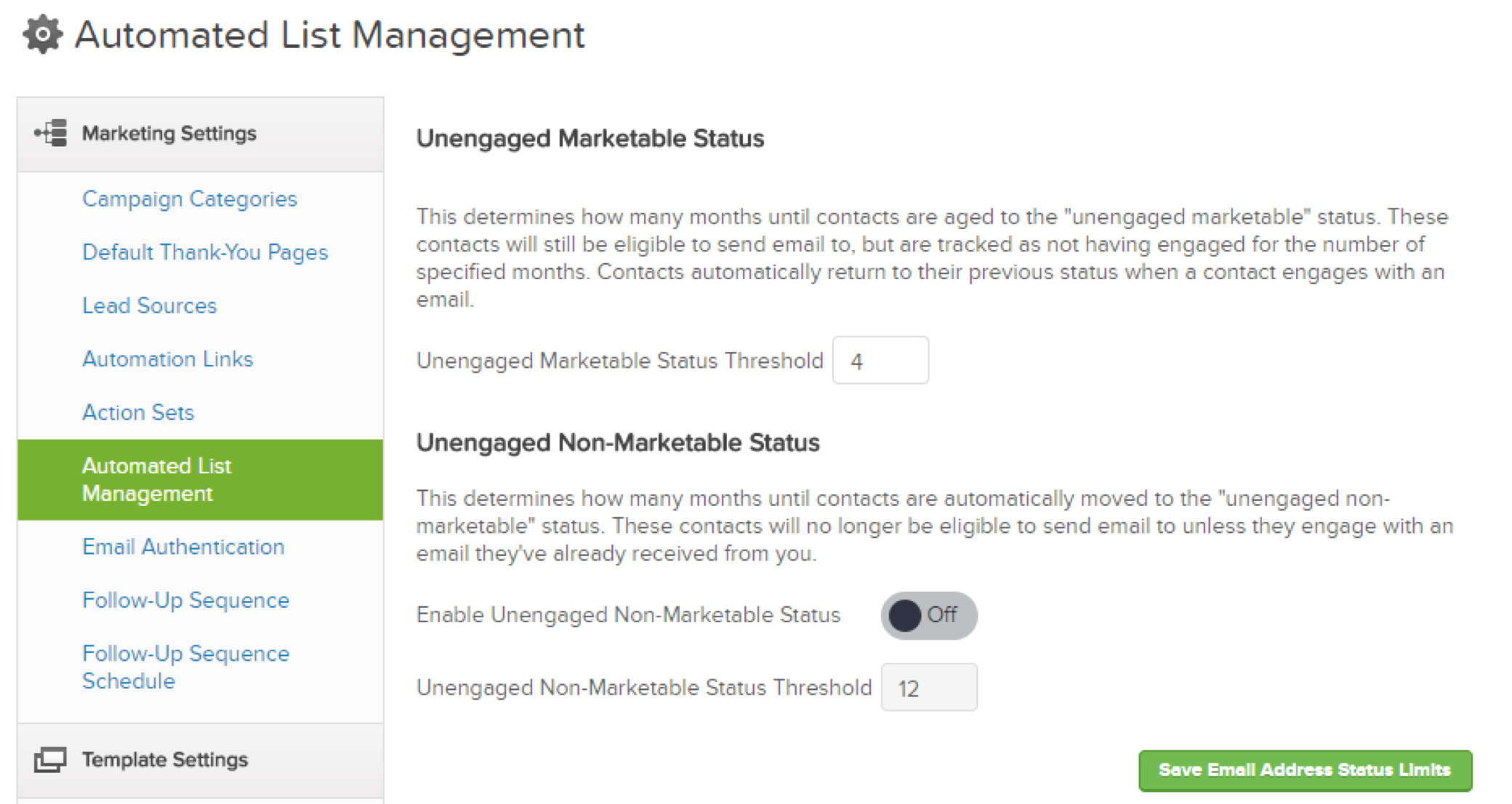Image resolution: width=1512 pixels, height=804 pixels.
Task: Click the Enable Unengaged Non-Marketable Status label
Action: pos(628,615)
